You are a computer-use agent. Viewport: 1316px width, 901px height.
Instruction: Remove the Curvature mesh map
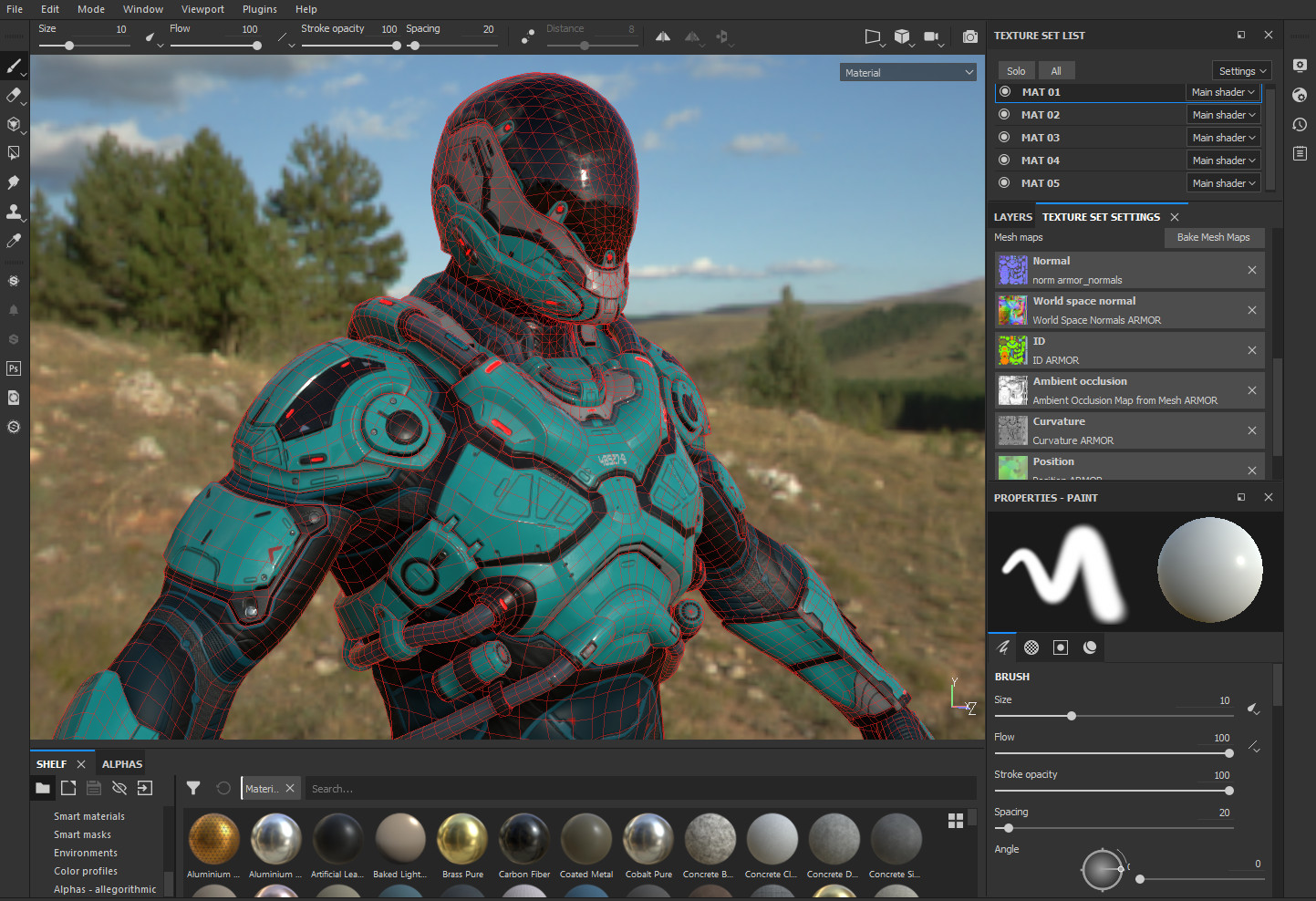[x=1252, y=430]
